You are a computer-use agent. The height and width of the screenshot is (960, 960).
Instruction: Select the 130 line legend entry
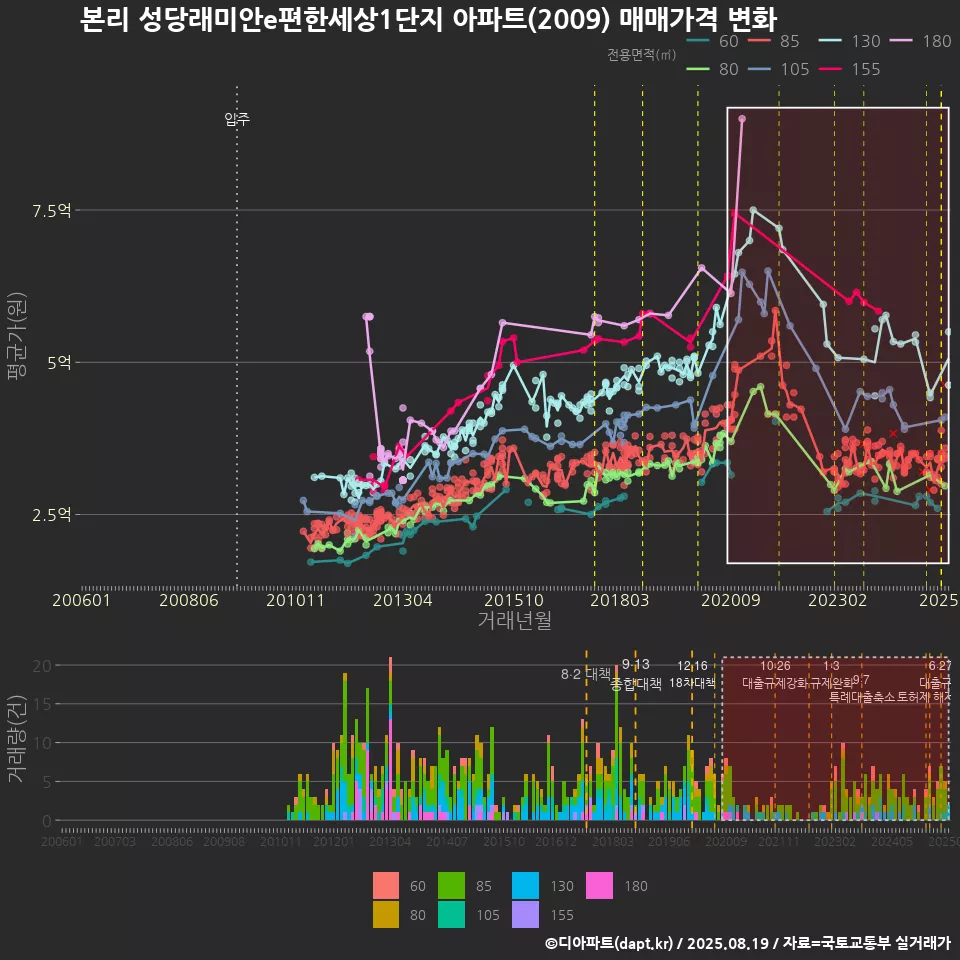pyautogui.click(x=850, y=41)
